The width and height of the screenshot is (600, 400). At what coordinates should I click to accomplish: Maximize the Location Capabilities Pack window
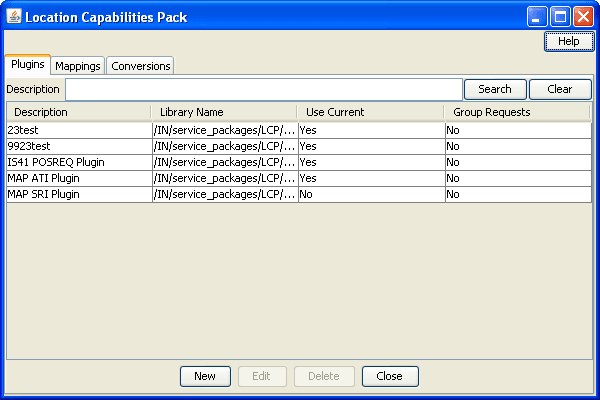point(560,17)
